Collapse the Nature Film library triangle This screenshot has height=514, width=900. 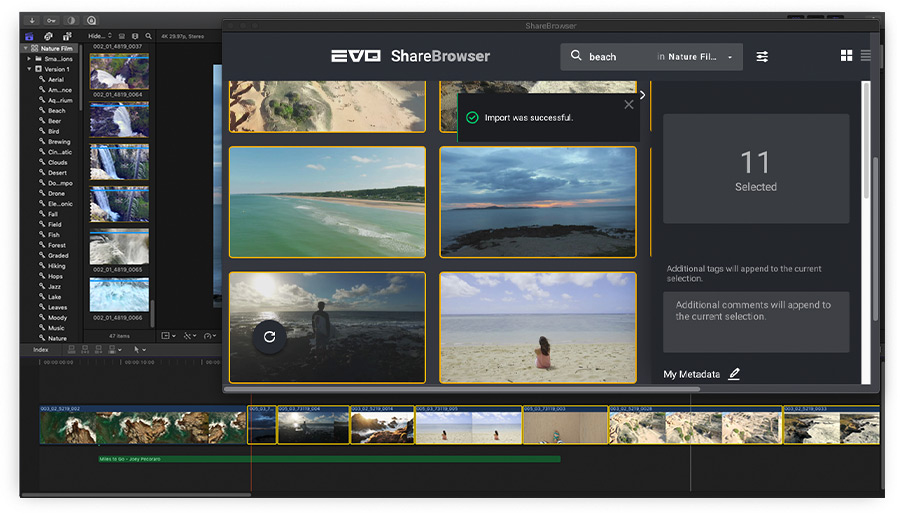click(26, 48)
